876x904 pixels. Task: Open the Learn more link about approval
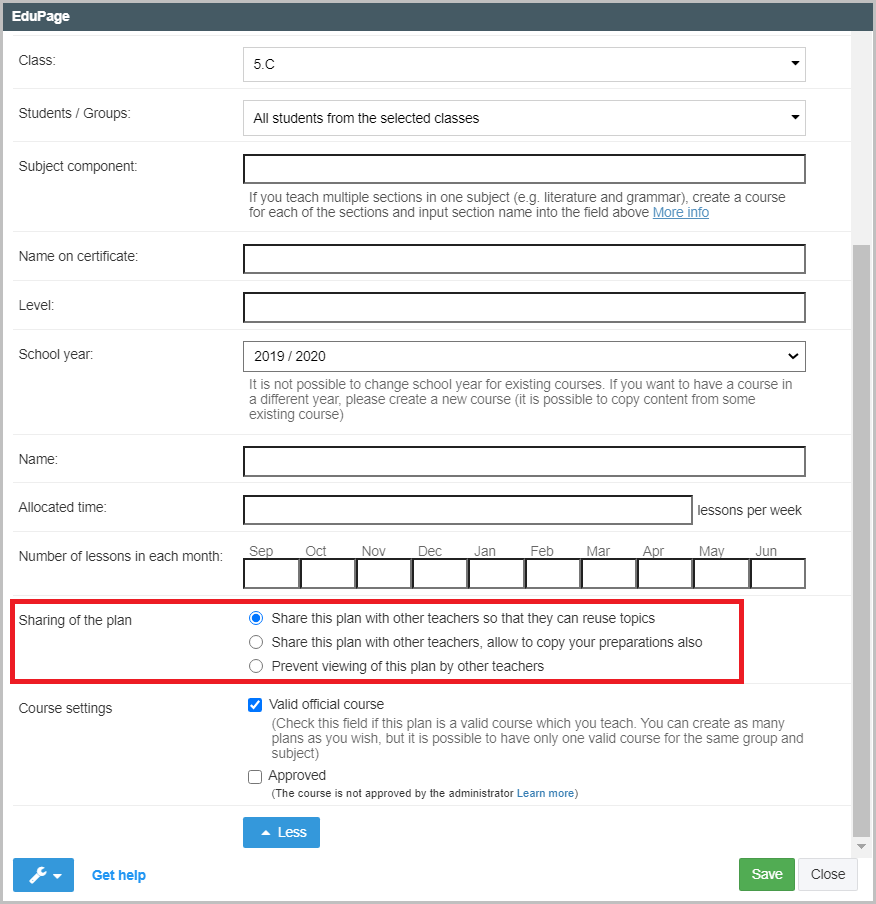545,793
